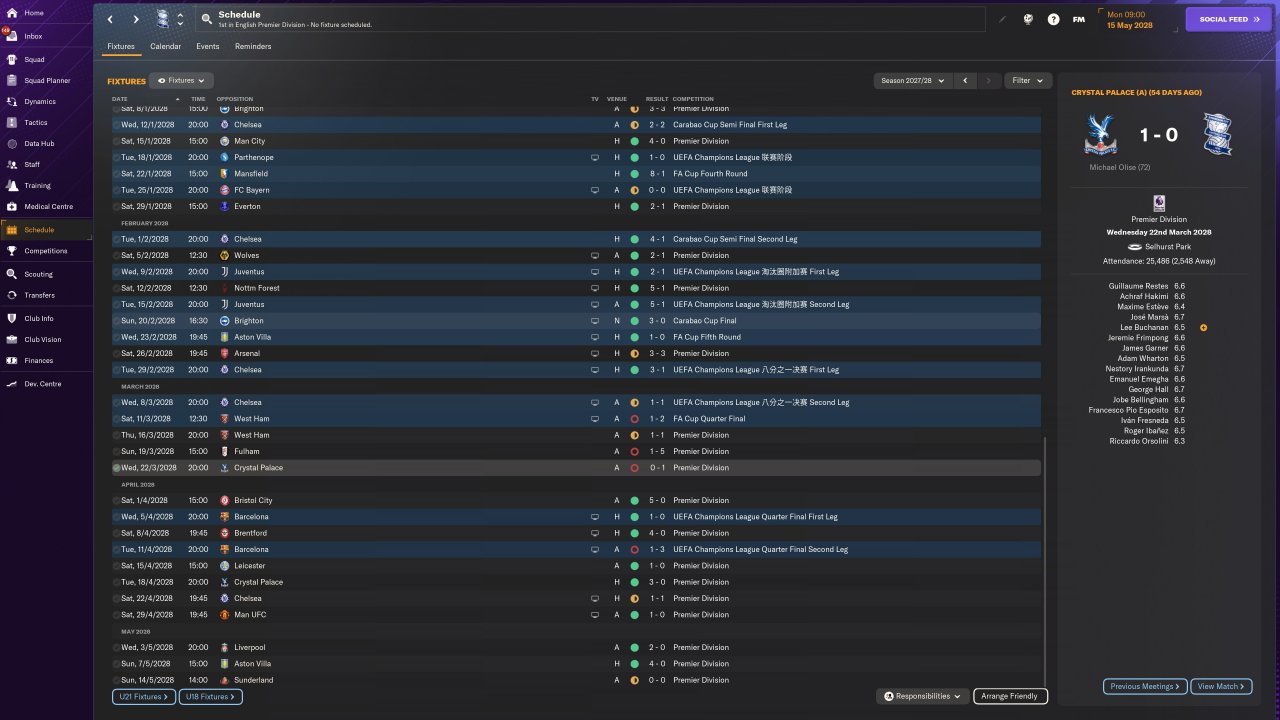Expand the Responsibilities dropdown
Image resolution: width=1280 pixels, height=720 pixels.
coord(923,696)
